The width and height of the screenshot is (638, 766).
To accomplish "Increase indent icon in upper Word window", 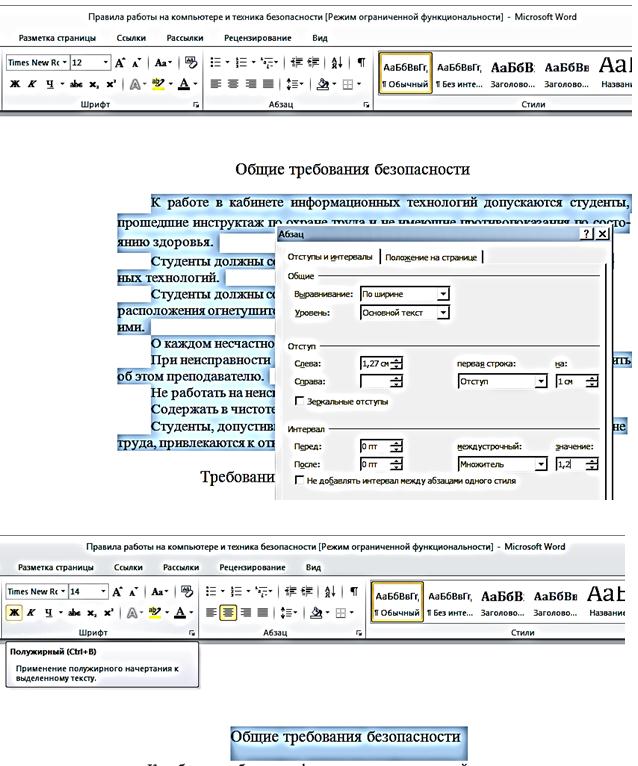I will [313, 63].
